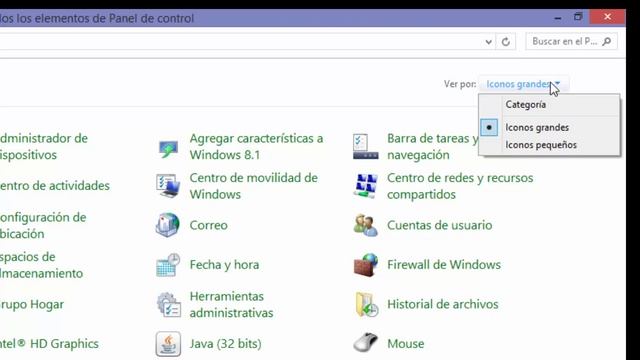Open the Fecha y hora link
This screenshot has width=640, height=360.
224,265
